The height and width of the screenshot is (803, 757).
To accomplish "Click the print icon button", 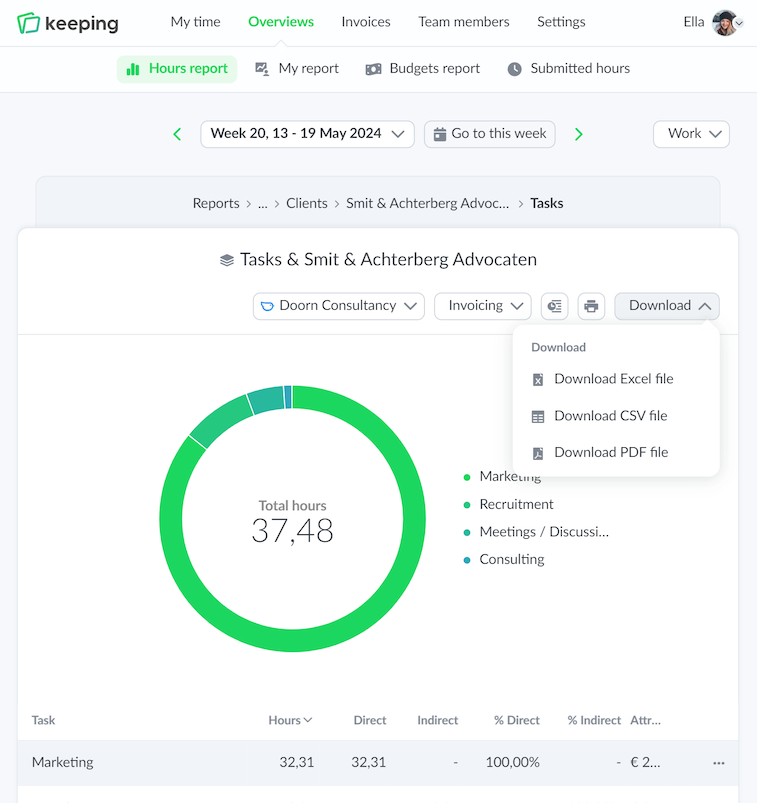I will [x=591, y=306].
